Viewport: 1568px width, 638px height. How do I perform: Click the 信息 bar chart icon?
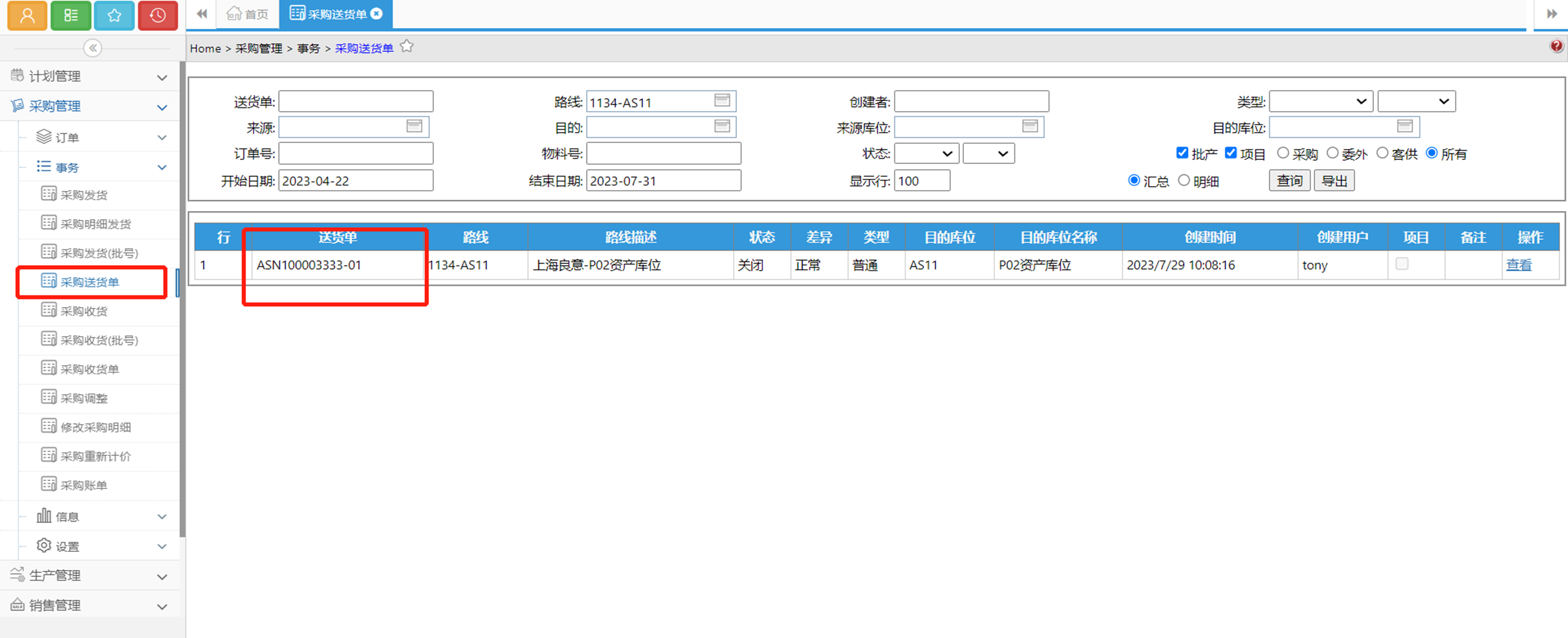pyautogui.click(x=44, y=515)
